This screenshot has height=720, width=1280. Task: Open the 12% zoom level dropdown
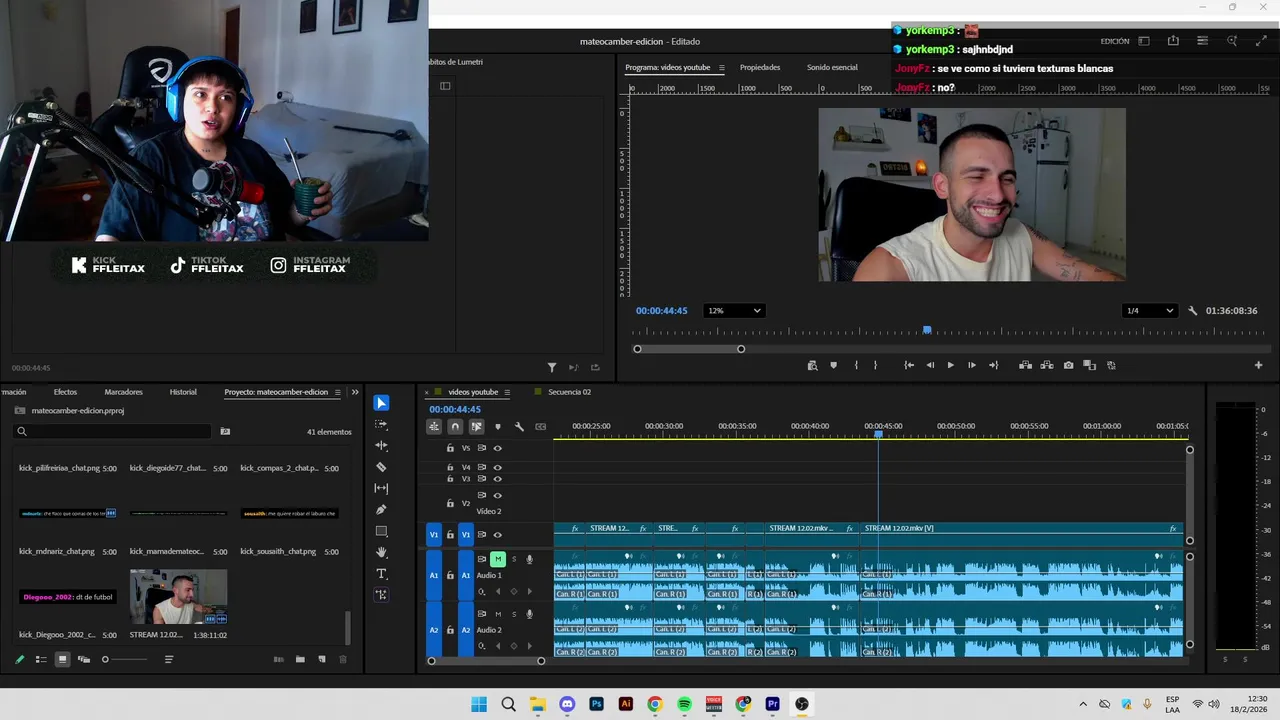(734, 311)
